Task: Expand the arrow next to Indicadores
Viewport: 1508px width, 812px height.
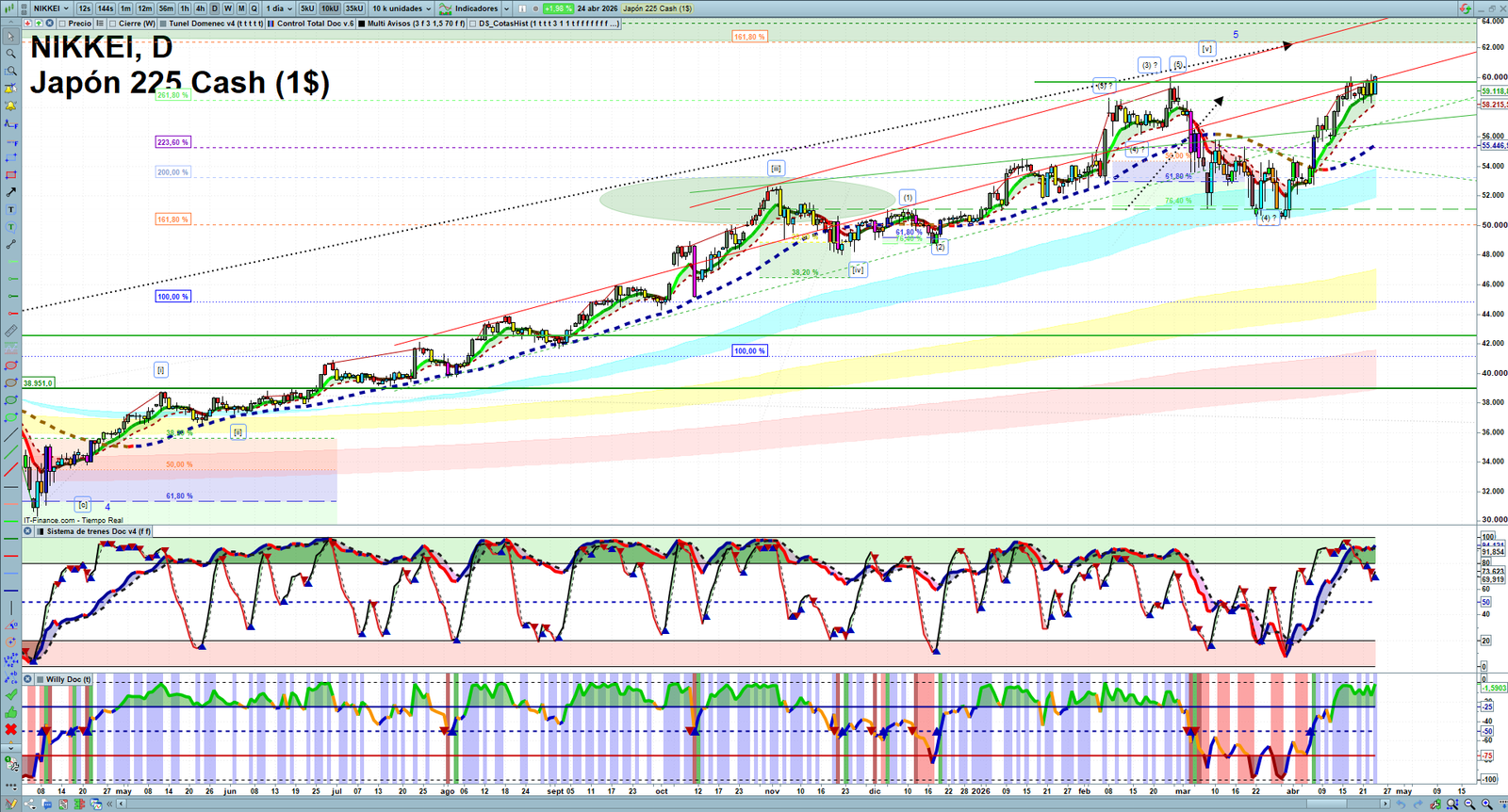Action: 506,8
